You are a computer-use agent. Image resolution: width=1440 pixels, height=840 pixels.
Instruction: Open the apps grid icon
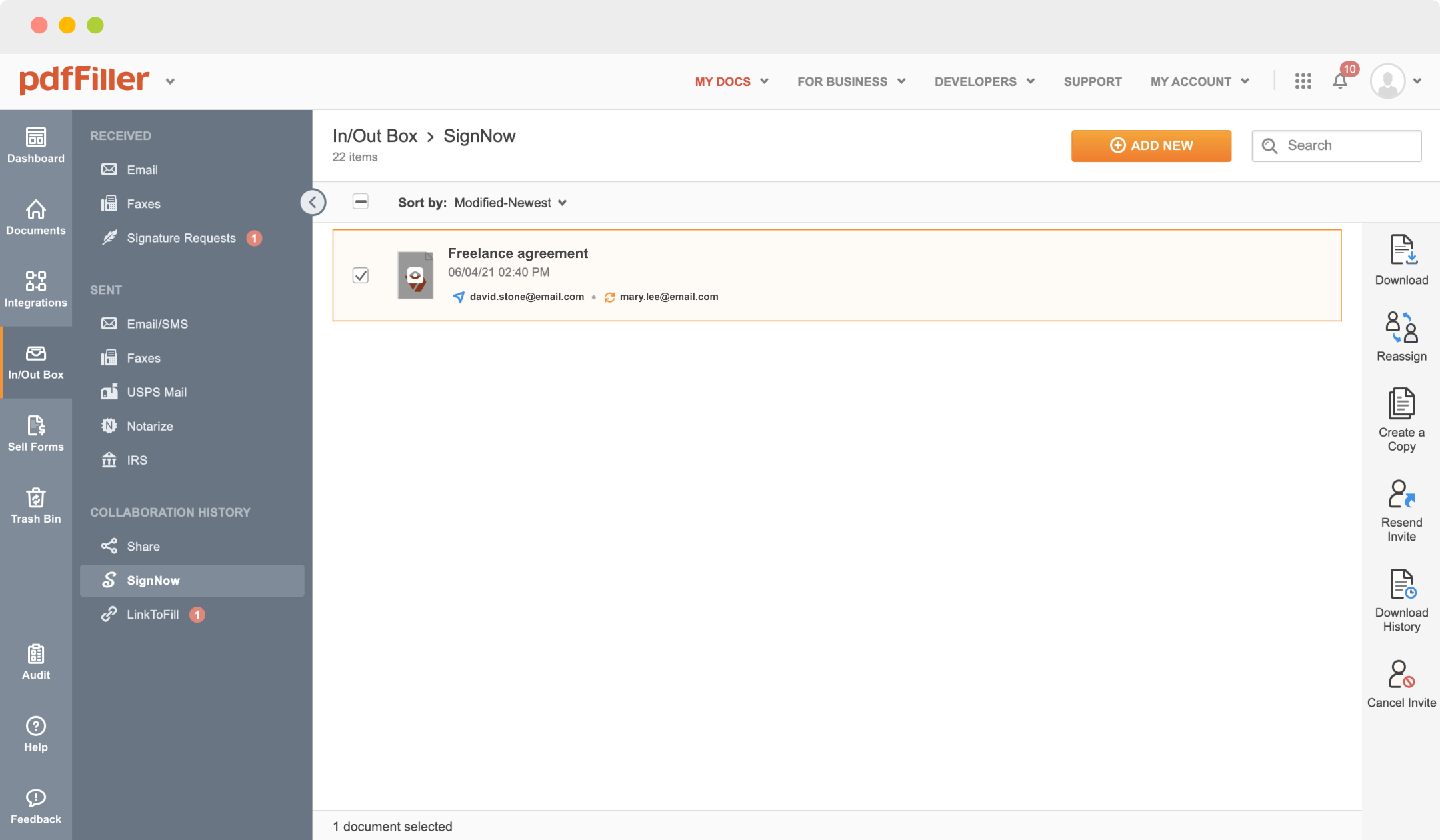[1303, 81]
